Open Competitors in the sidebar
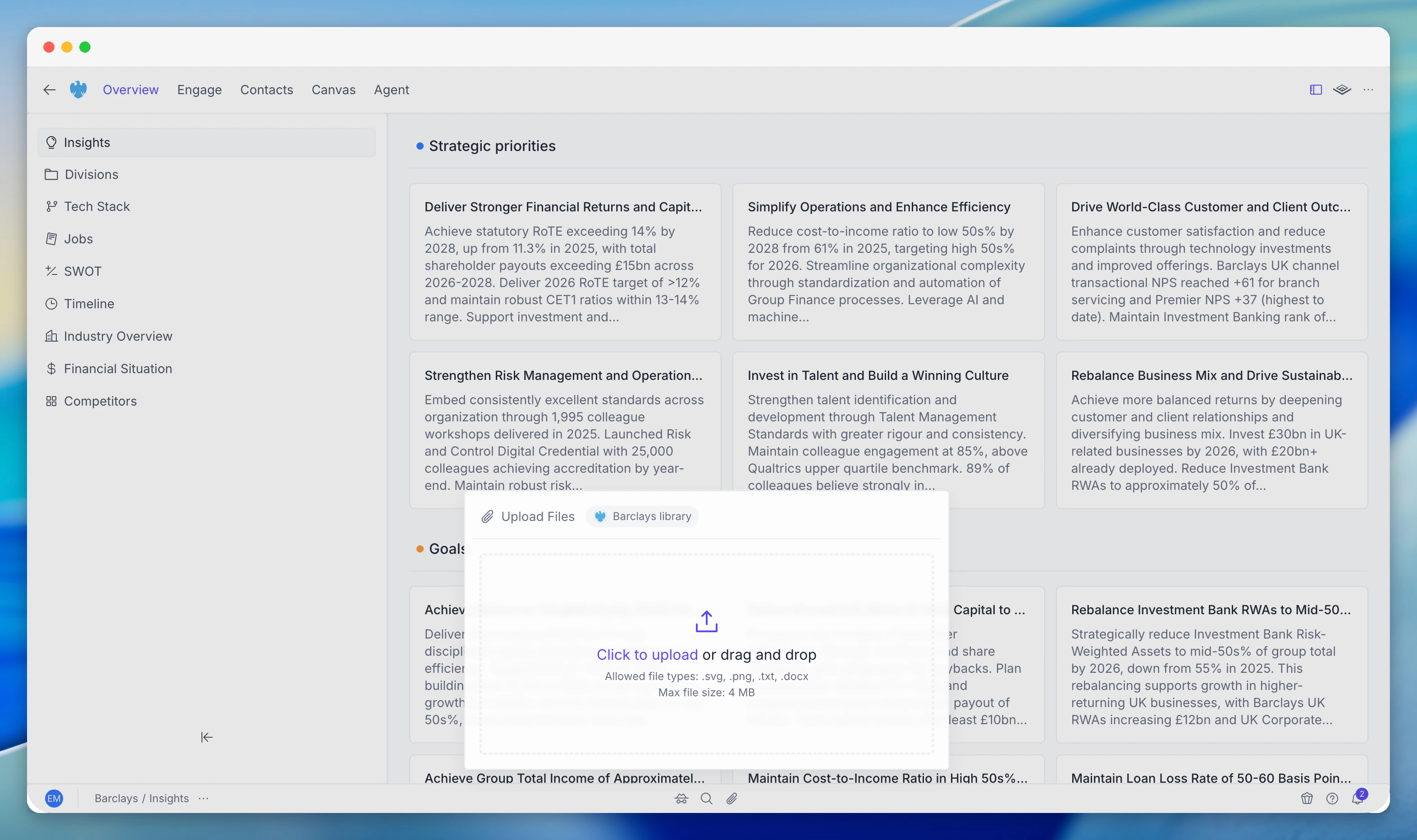Viewport: 1417px width, 840px height. point(206,401)
